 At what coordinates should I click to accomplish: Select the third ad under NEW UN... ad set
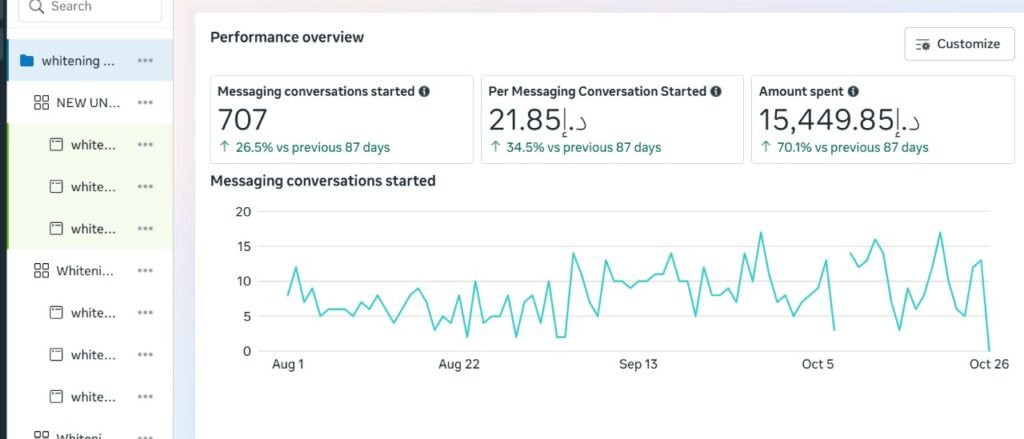(93, 229)
